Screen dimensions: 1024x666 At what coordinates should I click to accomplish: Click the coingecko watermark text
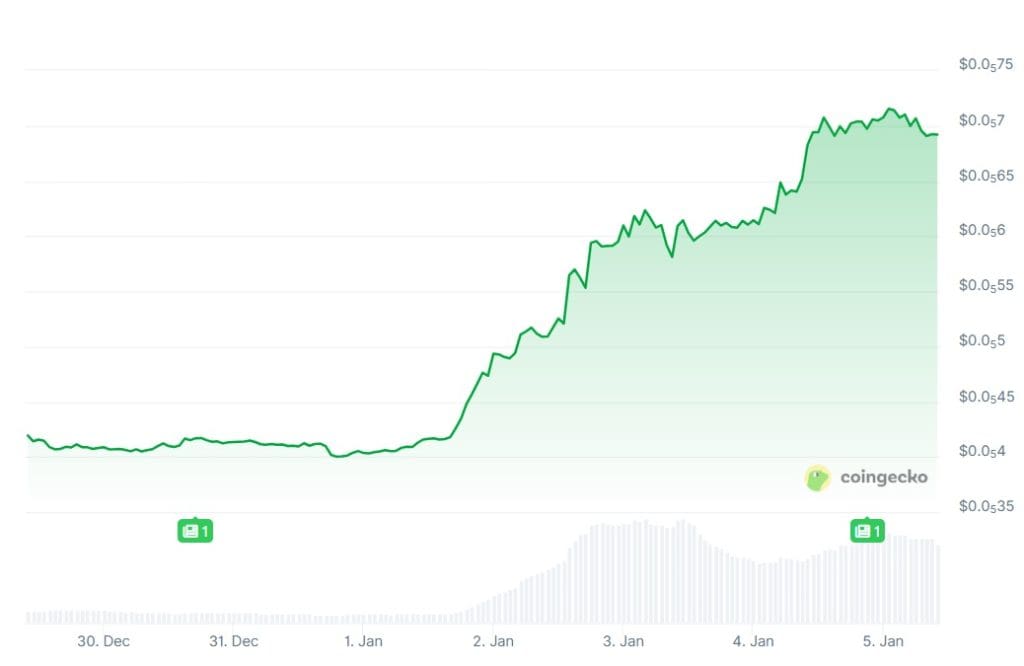[x=883, y=478]
